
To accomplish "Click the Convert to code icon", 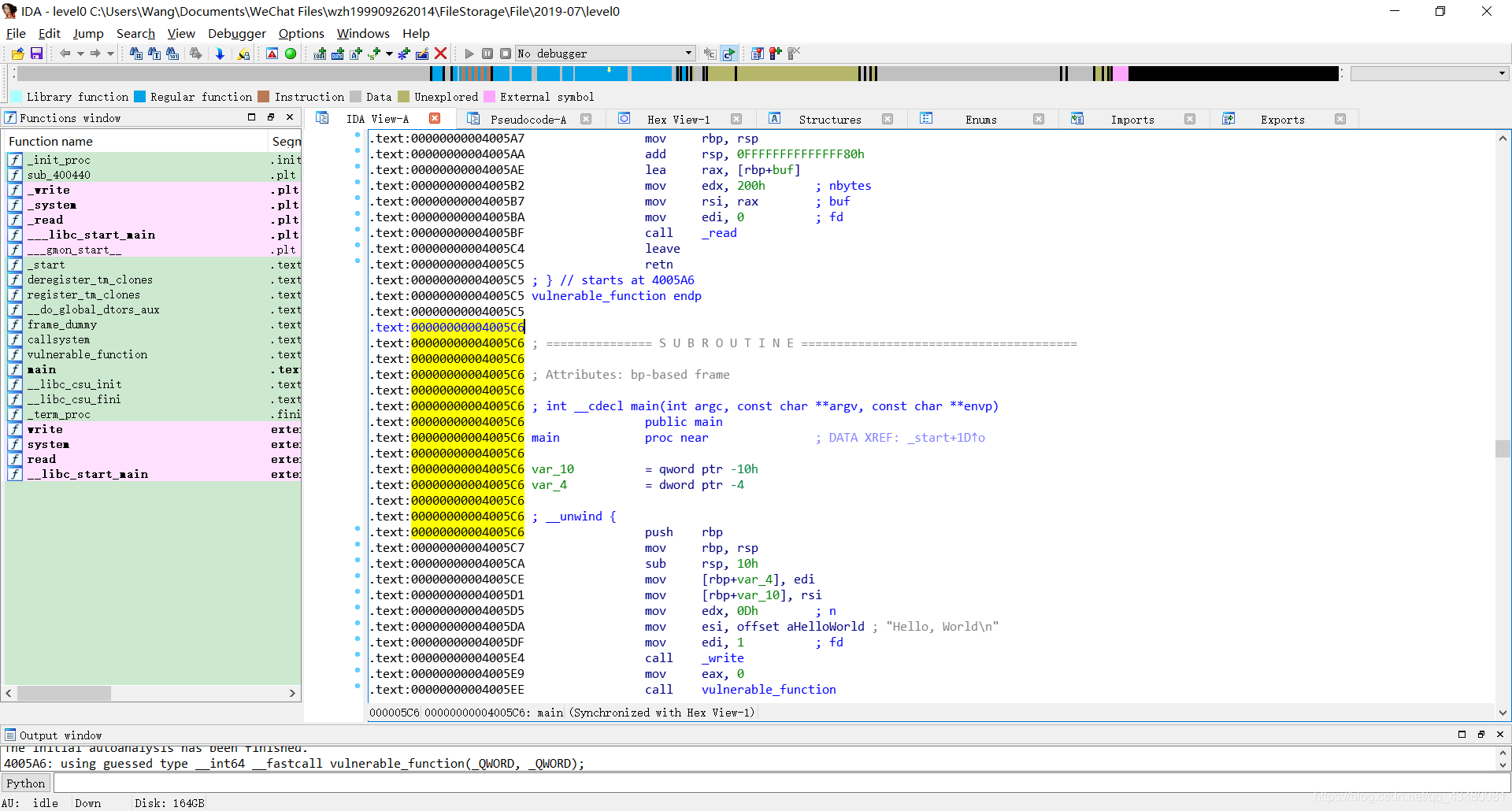I will (x=320, y=54).
